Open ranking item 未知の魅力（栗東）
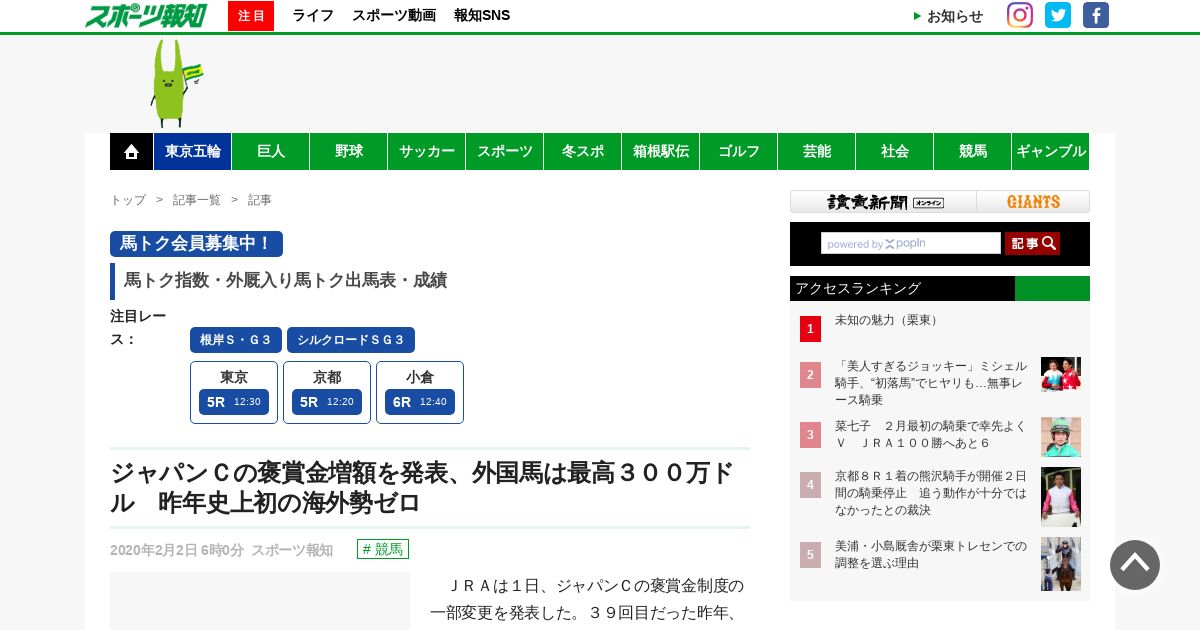 (888, 320)
